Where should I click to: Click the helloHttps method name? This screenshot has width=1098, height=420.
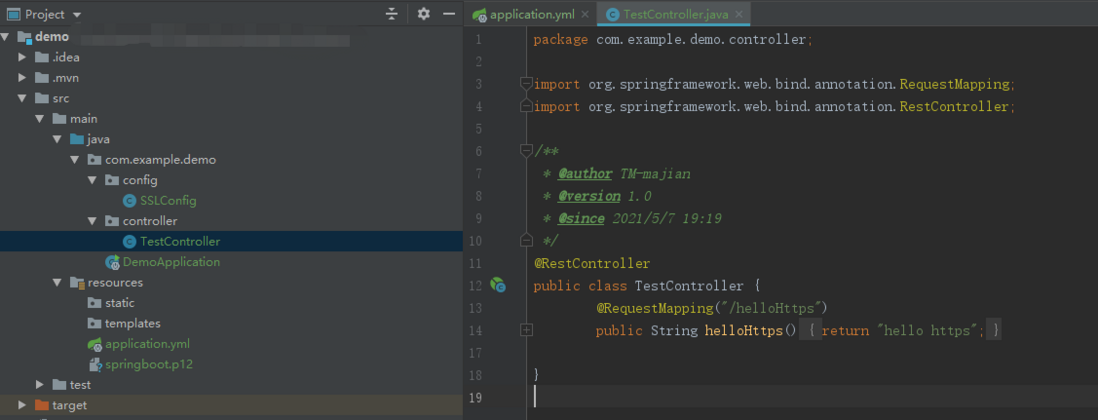[744, 330]
